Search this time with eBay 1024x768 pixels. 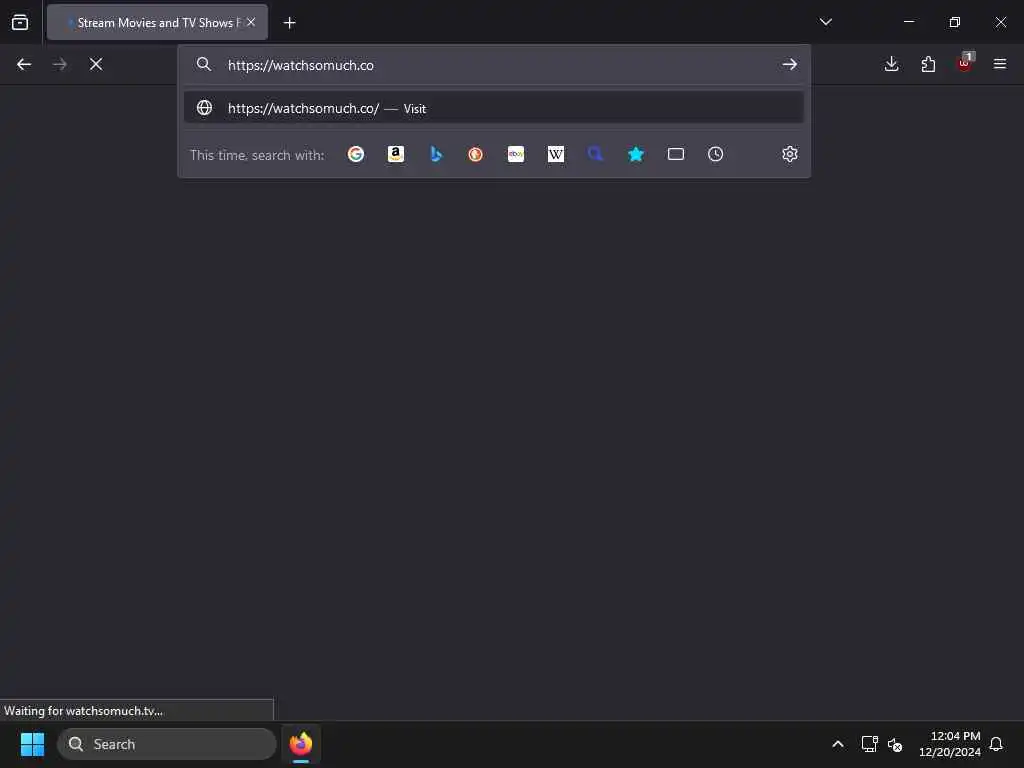coord(516,154)
